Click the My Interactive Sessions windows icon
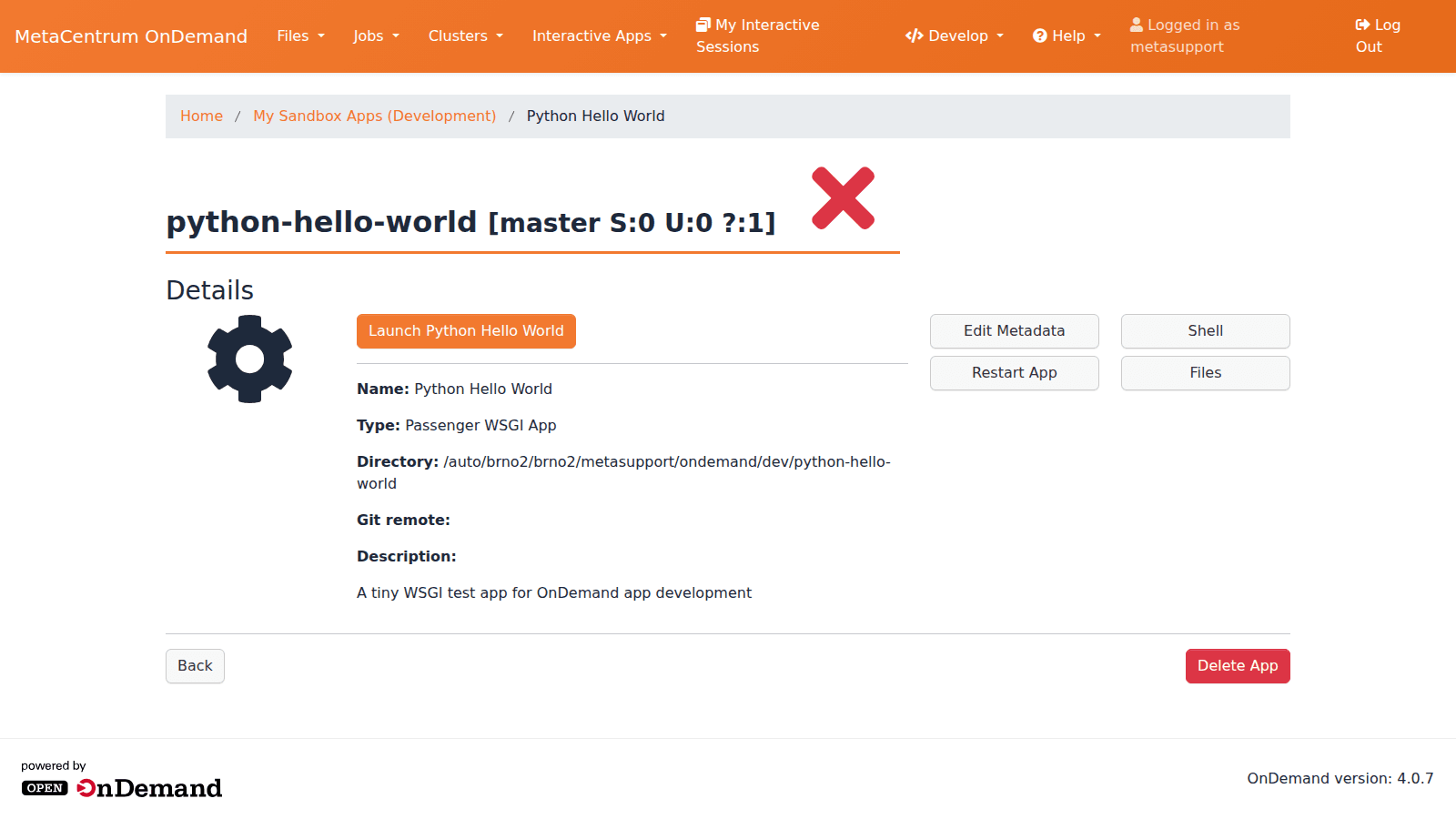Screen dimensions: 1456x819 pos(703,25)
